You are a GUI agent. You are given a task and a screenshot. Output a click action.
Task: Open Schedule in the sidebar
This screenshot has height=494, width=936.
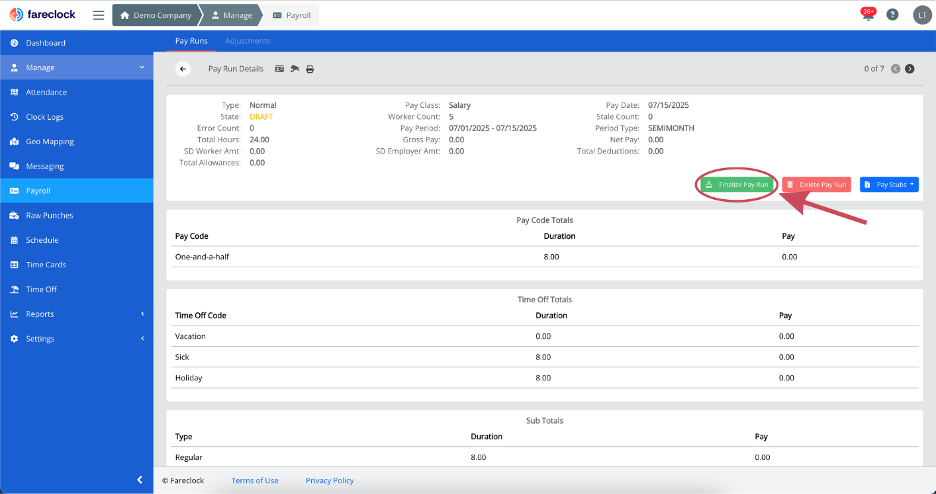[x=76, y=240]
